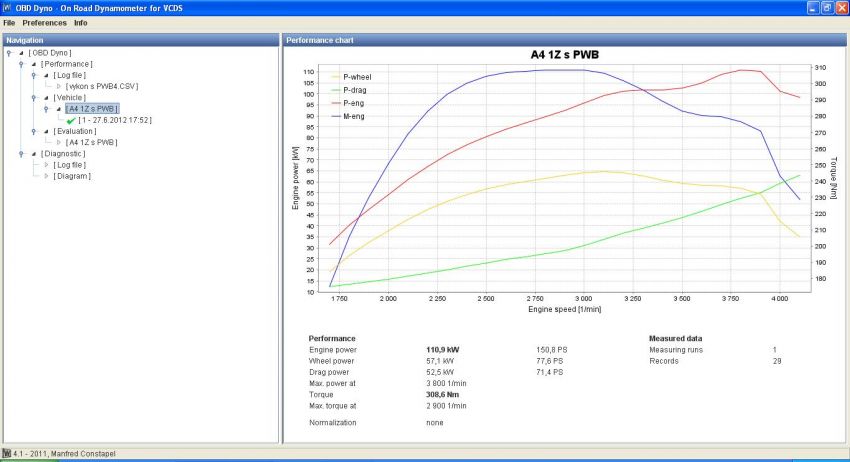Screen dimensions: 850x462
Task: Expand the A4 1Z s PWB evaluation entry
Action: 59,142
